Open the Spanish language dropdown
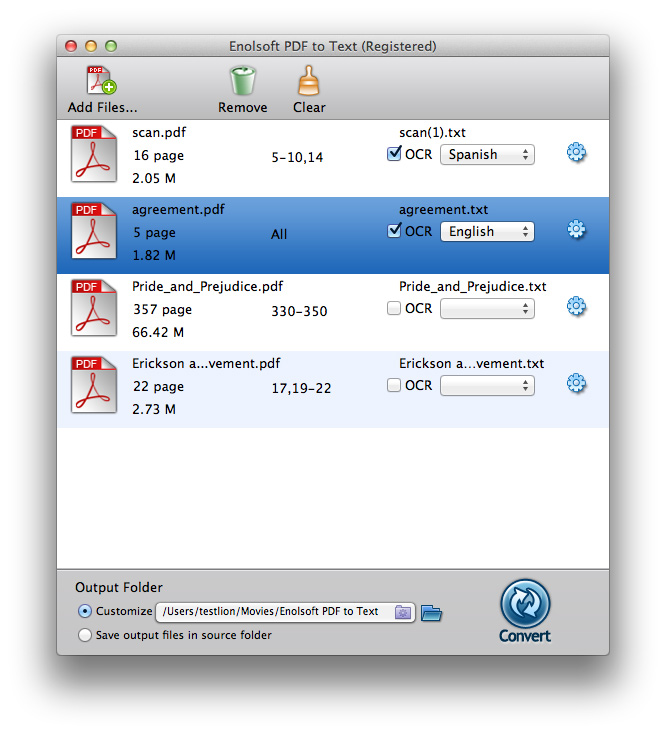This screenshot has height=734, width=666. [x=487, y=154]
